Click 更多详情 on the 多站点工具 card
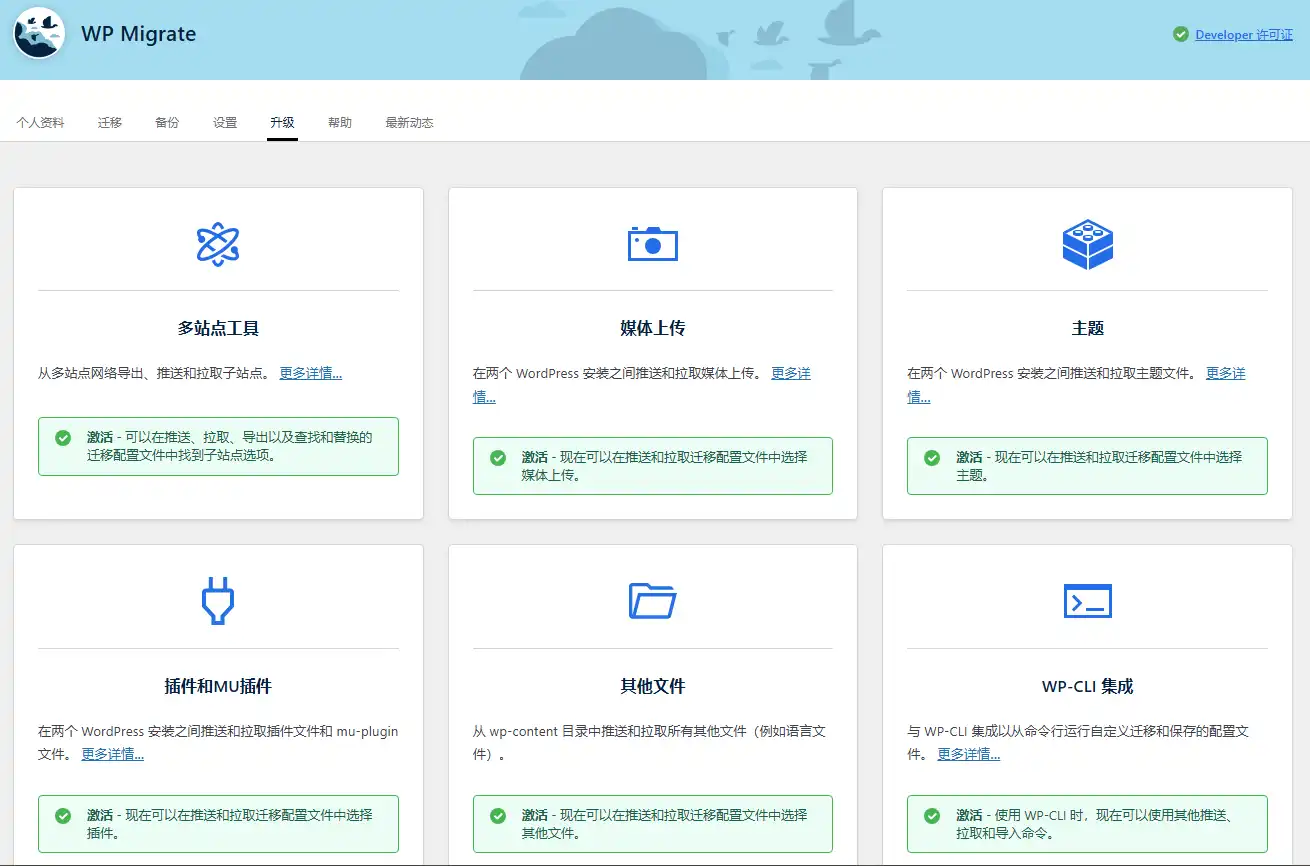Screen dimensions: 1310x866 click(310, 372)
